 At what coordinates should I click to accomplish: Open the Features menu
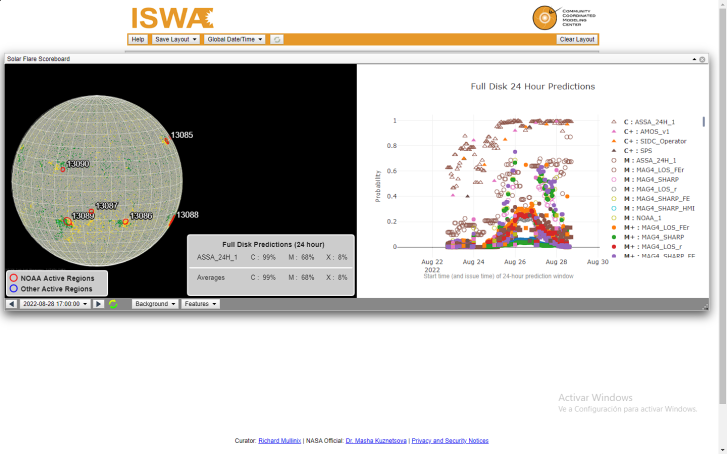click(x=200, y=304)
